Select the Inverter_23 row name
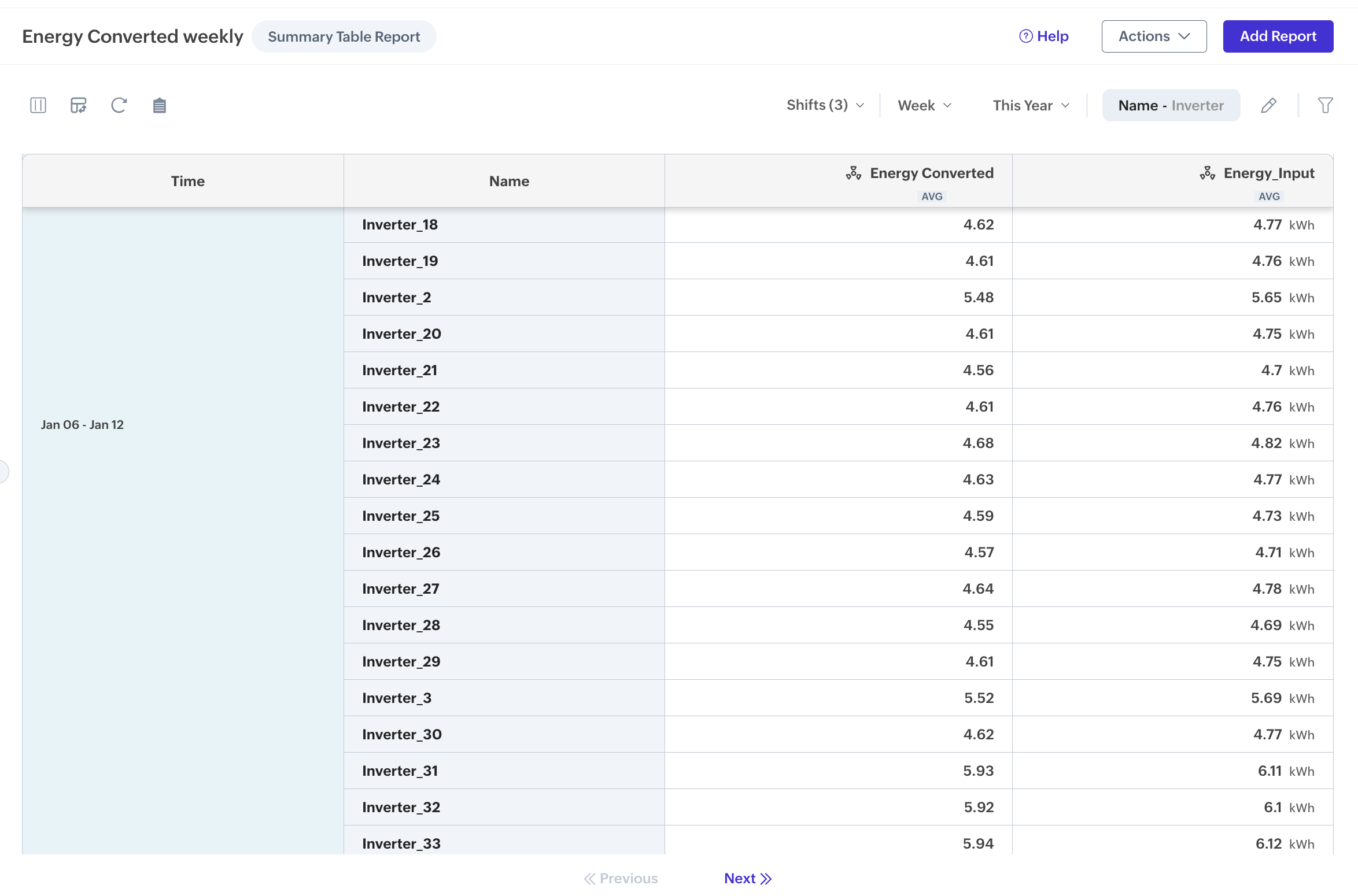The image size is (1358, 896). point(401,443)
